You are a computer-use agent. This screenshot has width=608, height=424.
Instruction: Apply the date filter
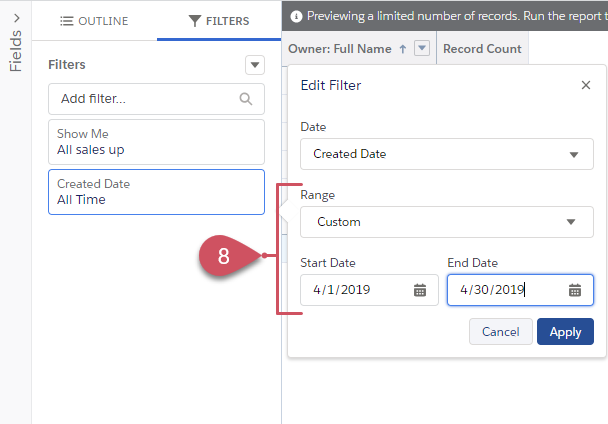[565, 332]
